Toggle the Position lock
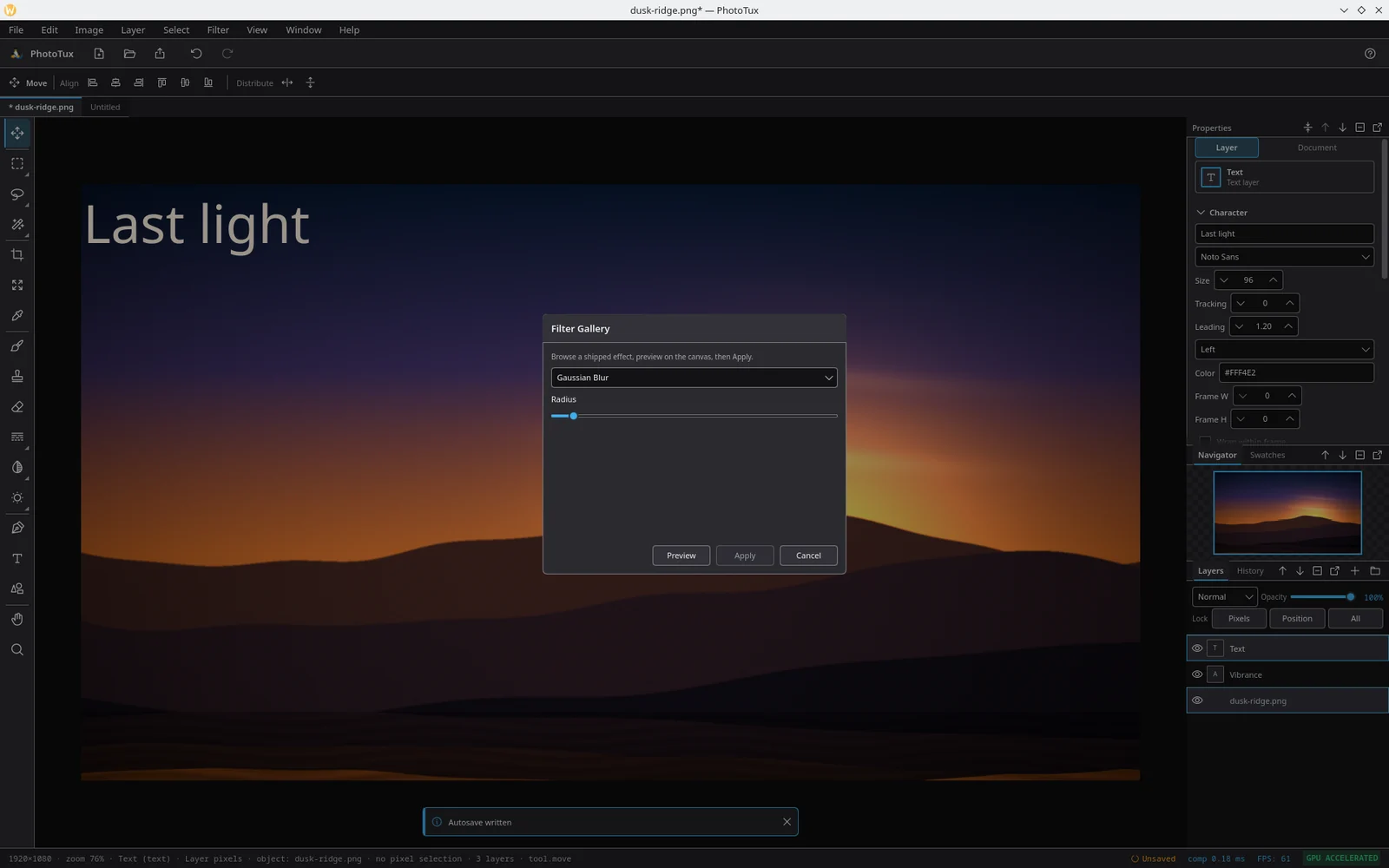This screenshot has width=1389, height=868. pyautogui.click(x=1297, y=619)
